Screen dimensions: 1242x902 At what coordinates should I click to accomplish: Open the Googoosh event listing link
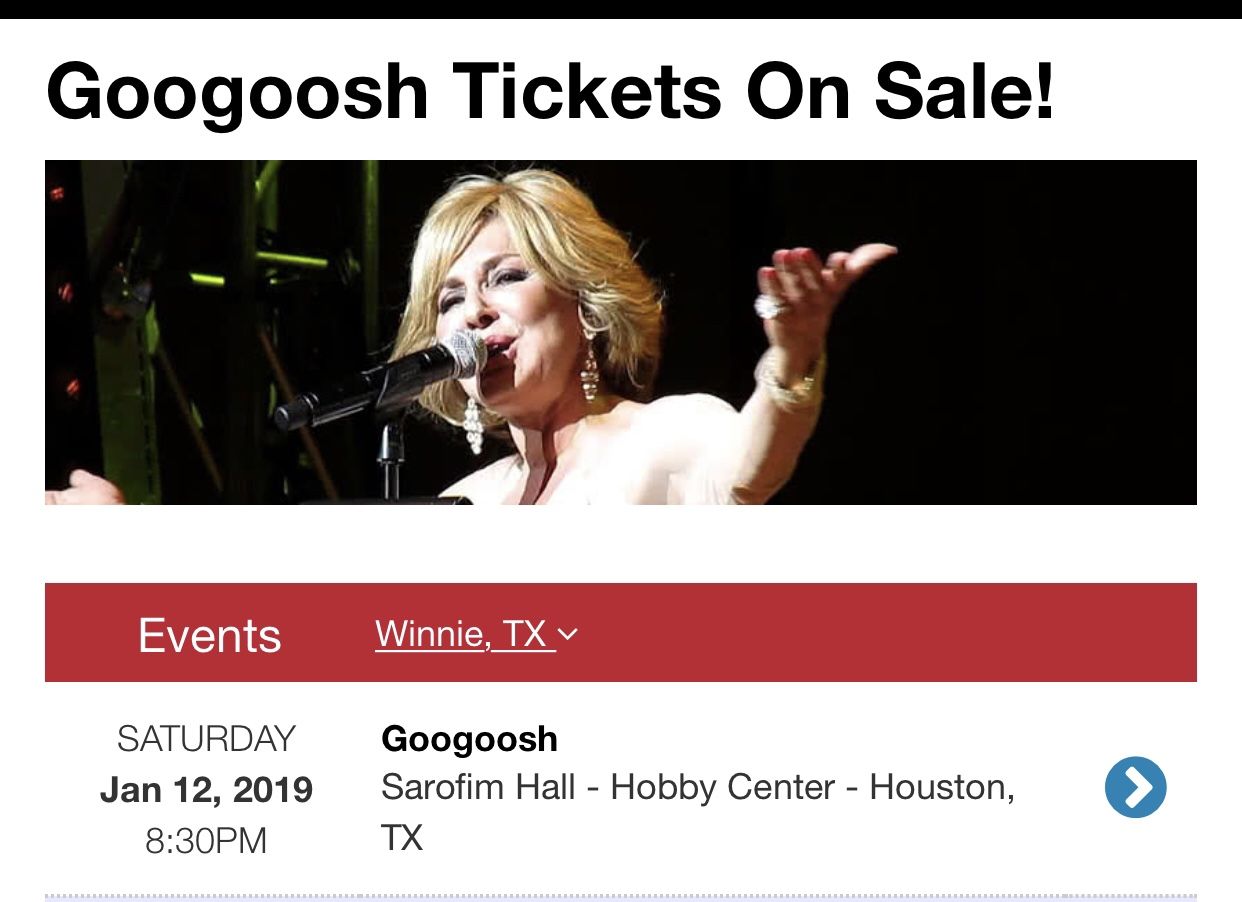point(468,738)
